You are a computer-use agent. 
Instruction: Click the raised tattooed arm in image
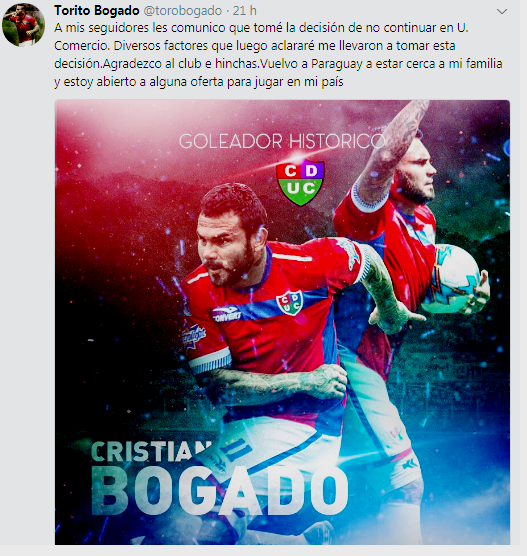(394, 149)
